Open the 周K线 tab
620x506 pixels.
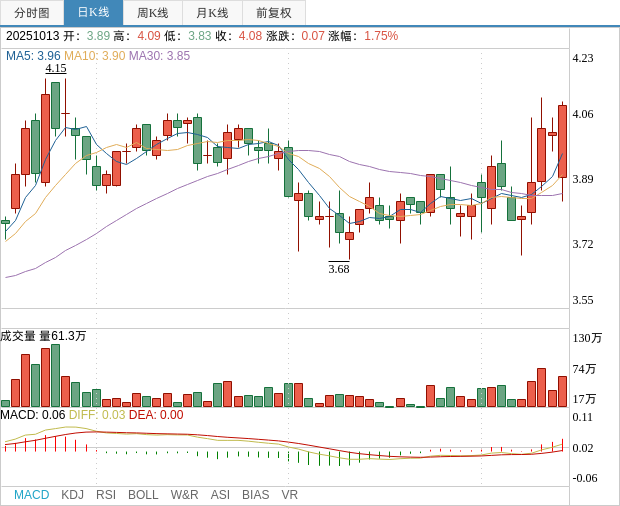[x=153, y=13]
